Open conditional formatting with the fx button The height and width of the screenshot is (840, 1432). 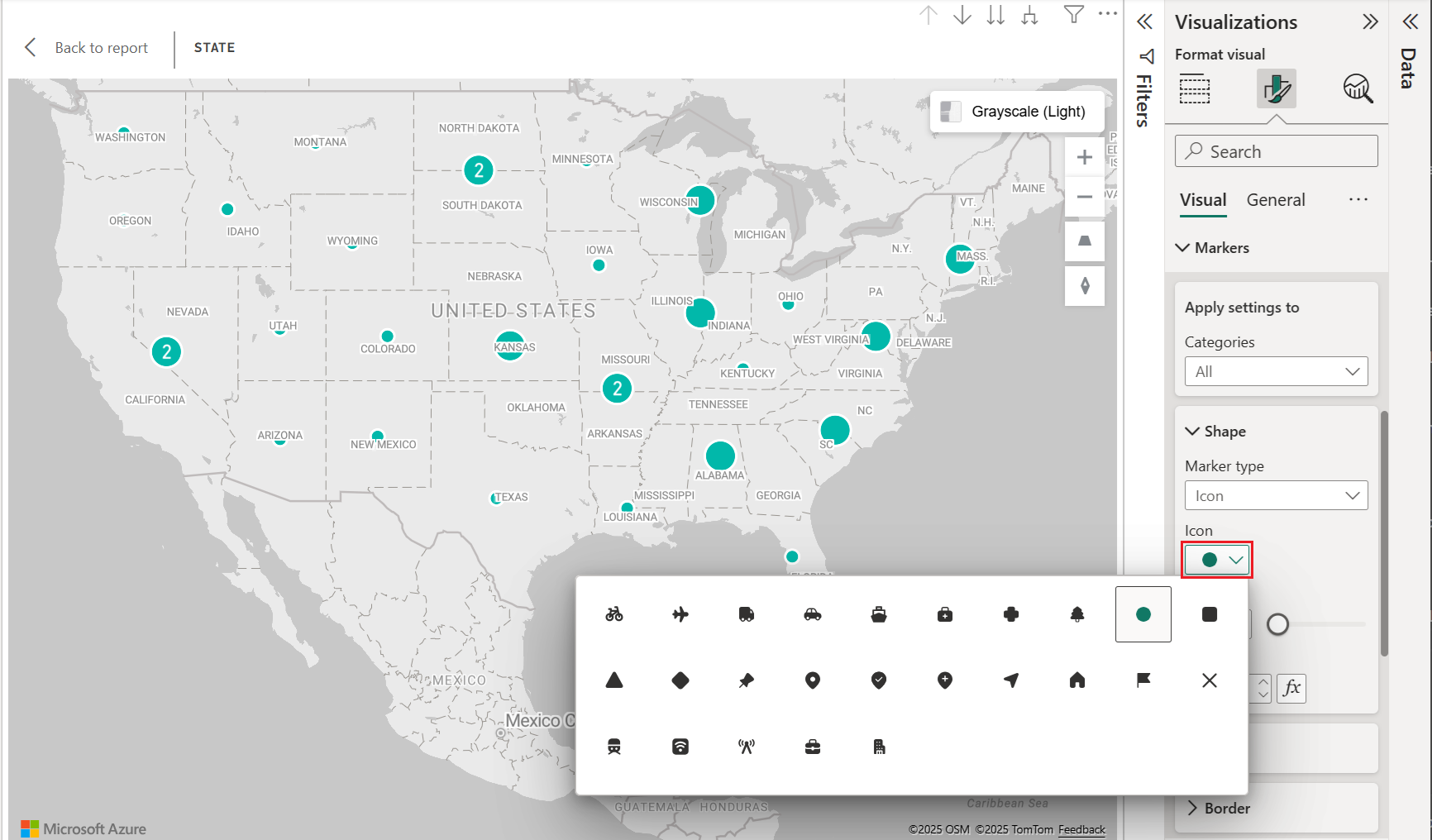[x=1291, y=688]
